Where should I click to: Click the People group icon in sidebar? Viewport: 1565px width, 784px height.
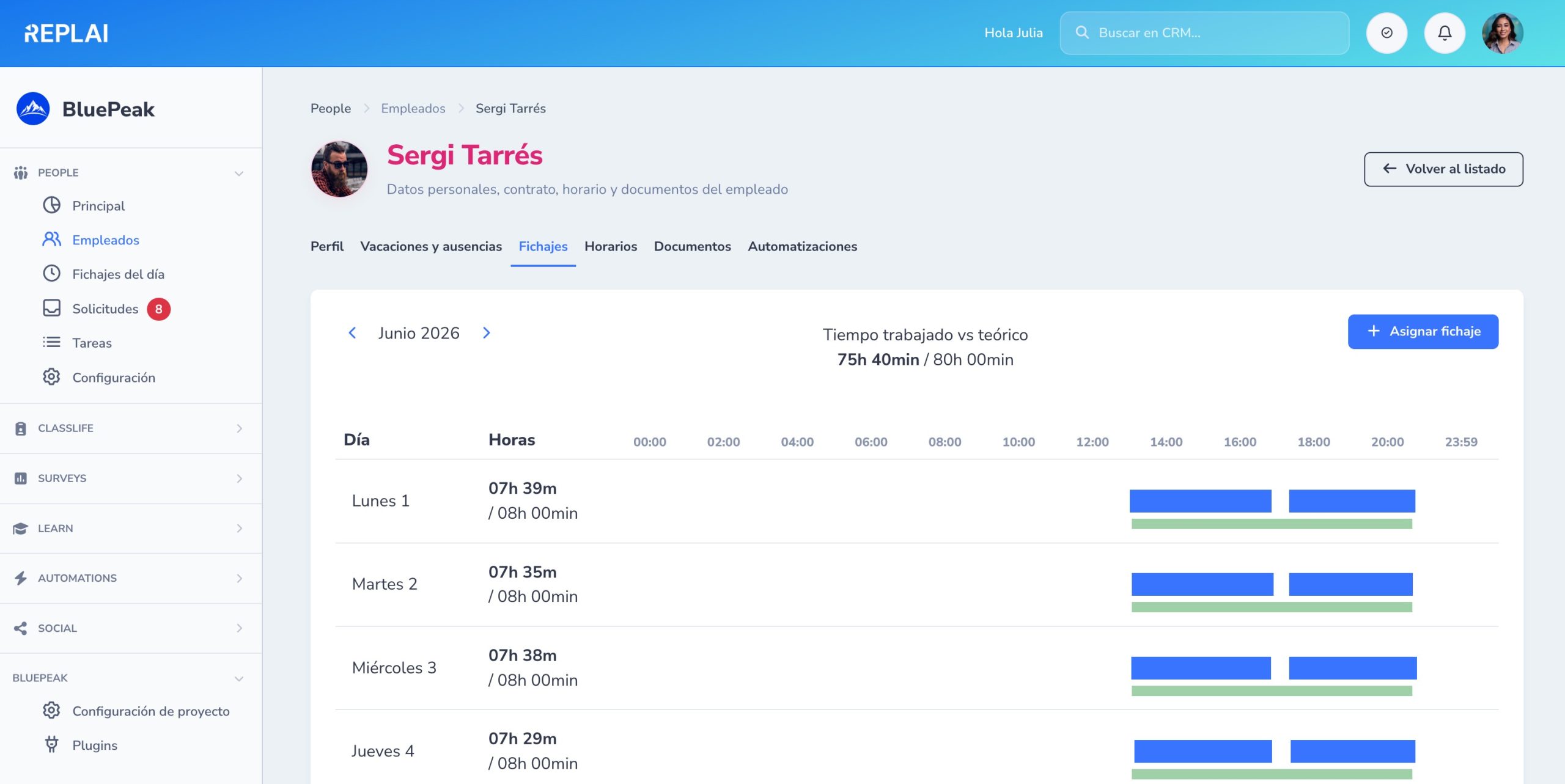coord(21,173)
